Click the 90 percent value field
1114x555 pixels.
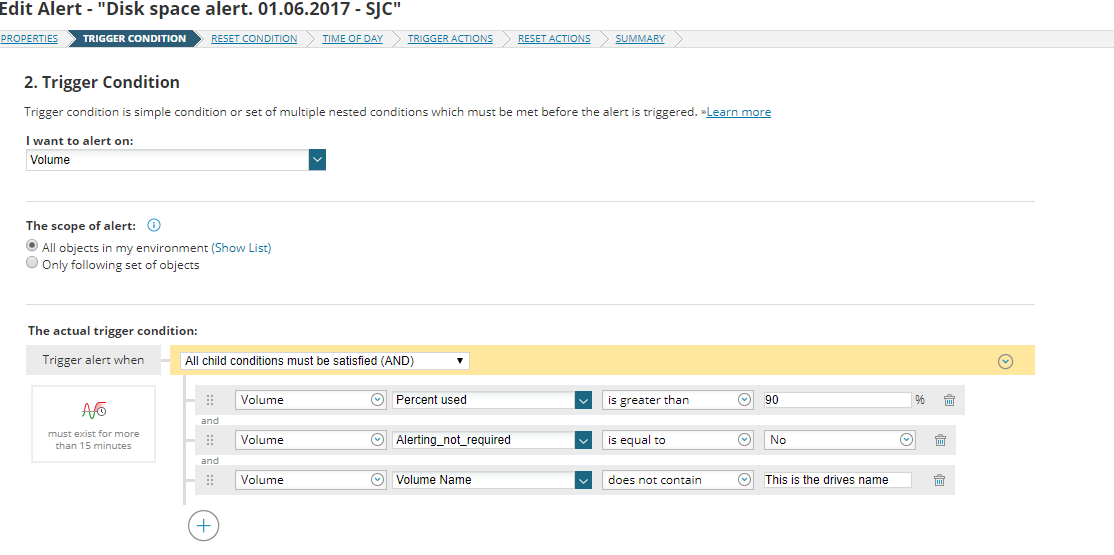click(837, 400)
